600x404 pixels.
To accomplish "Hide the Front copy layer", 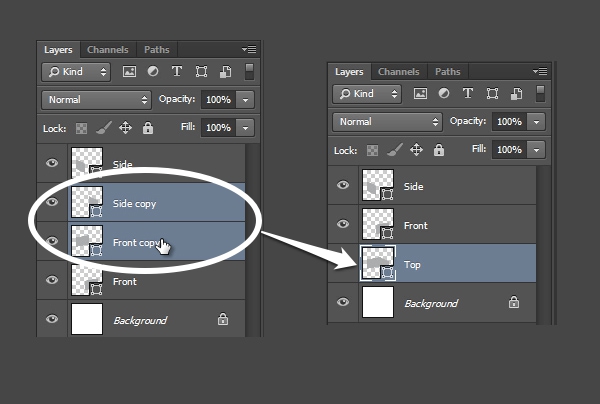I will 52,241.
